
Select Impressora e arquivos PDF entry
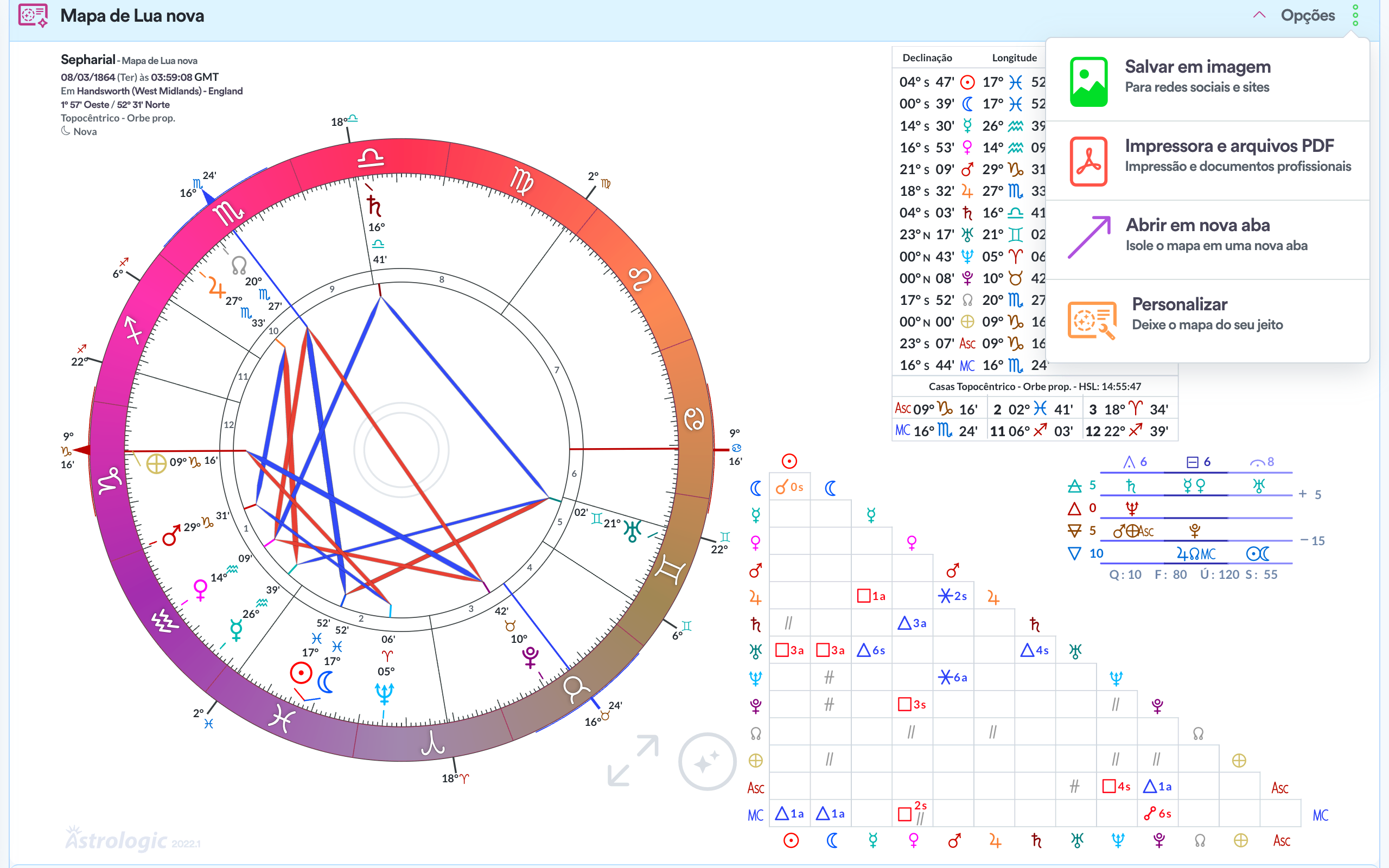1229,146
